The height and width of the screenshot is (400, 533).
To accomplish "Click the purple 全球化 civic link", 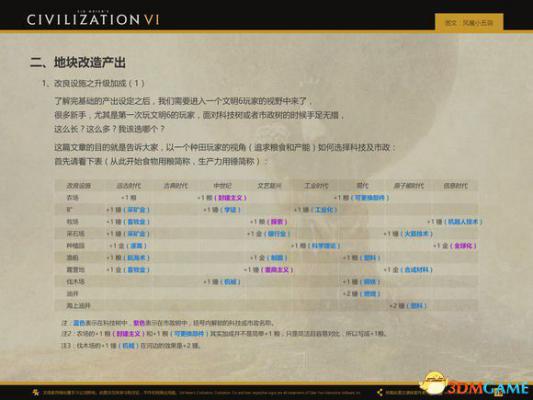I will click(463, 246).
